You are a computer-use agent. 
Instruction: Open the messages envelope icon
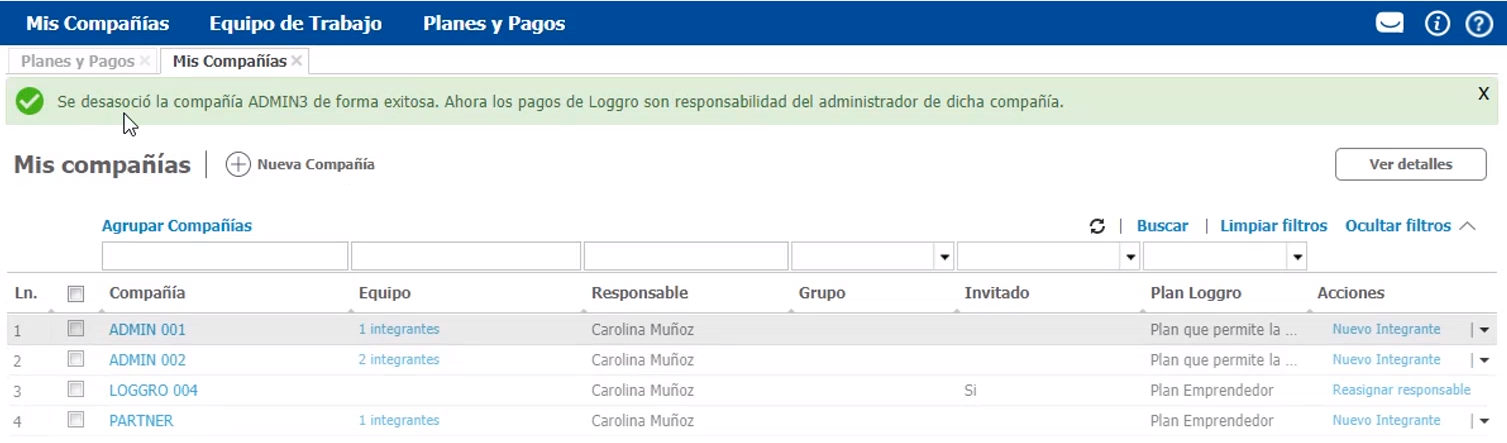pos(1389,23)
